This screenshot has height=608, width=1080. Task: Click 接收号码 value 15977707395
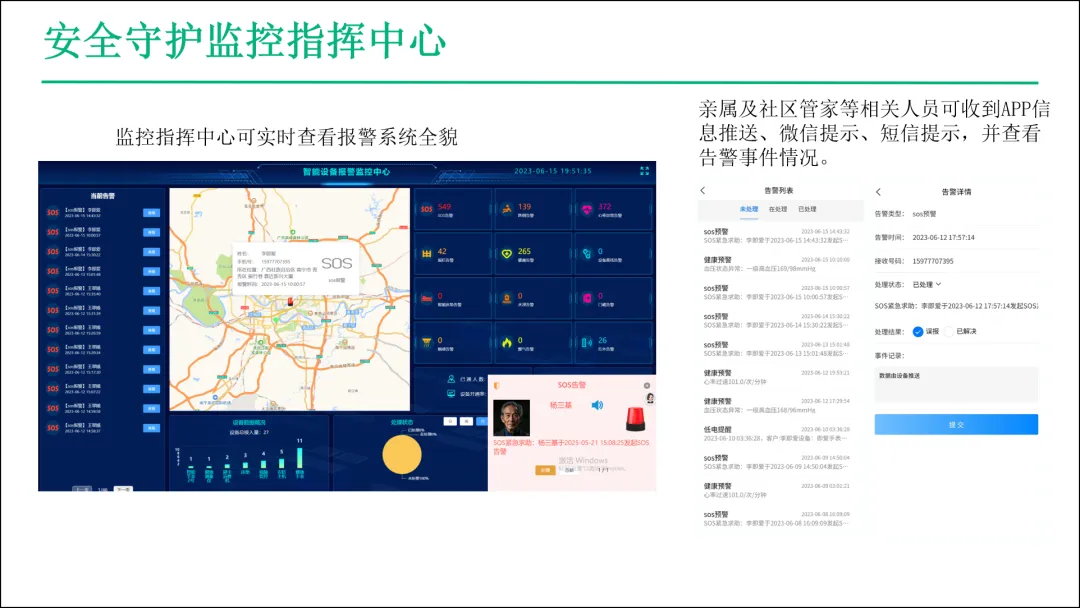click(933, 262)
